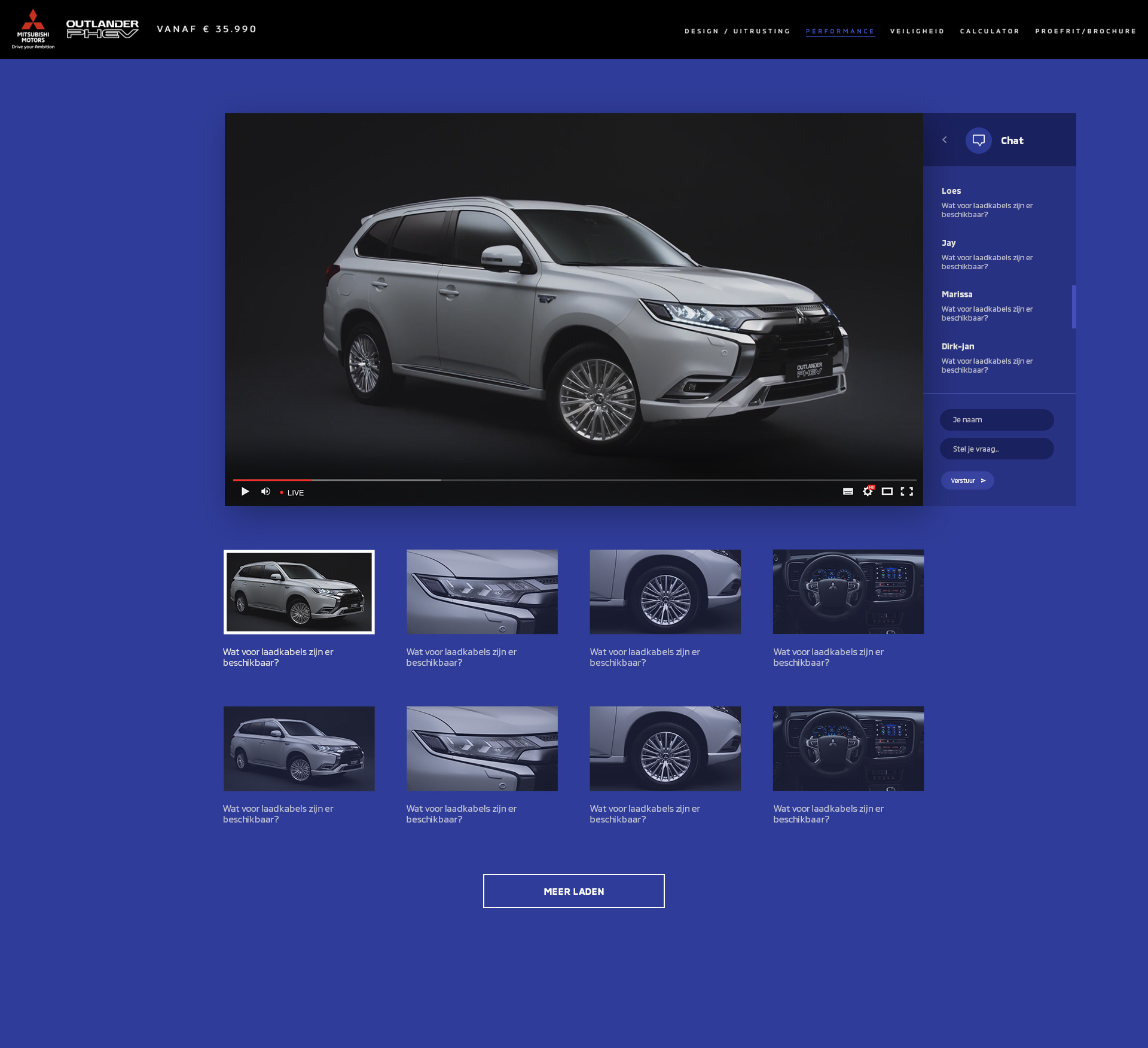The width and height of the screenshot is (1148, 1048).
Task: Click the caption under the second-row wheel thumbnail
Action: (x=645, y=814)
